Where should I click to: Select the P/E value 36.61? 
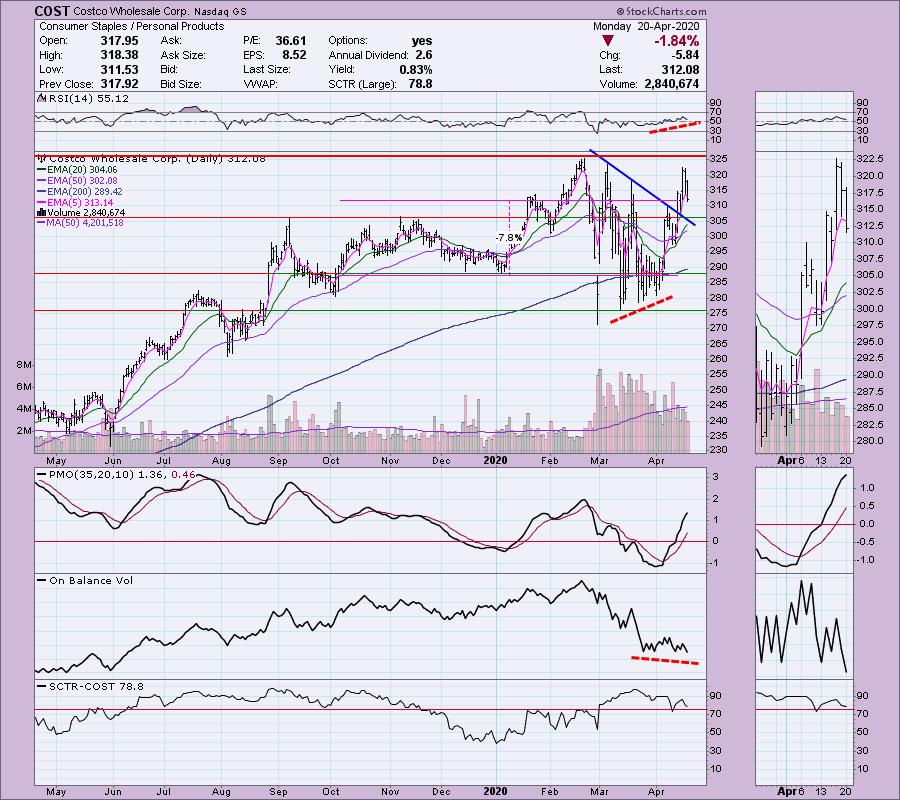coord(290,41)
